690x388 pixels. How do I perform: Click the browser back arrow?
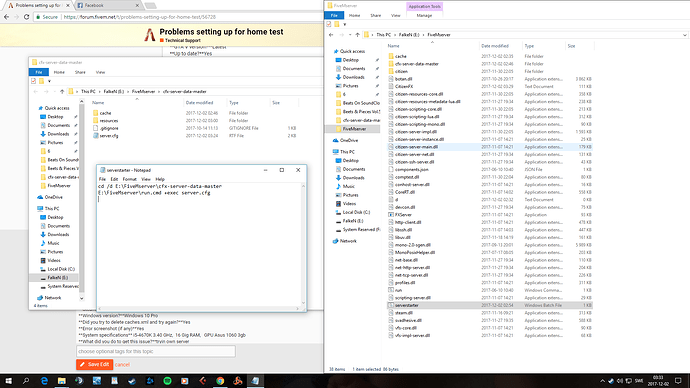(6, 17)
